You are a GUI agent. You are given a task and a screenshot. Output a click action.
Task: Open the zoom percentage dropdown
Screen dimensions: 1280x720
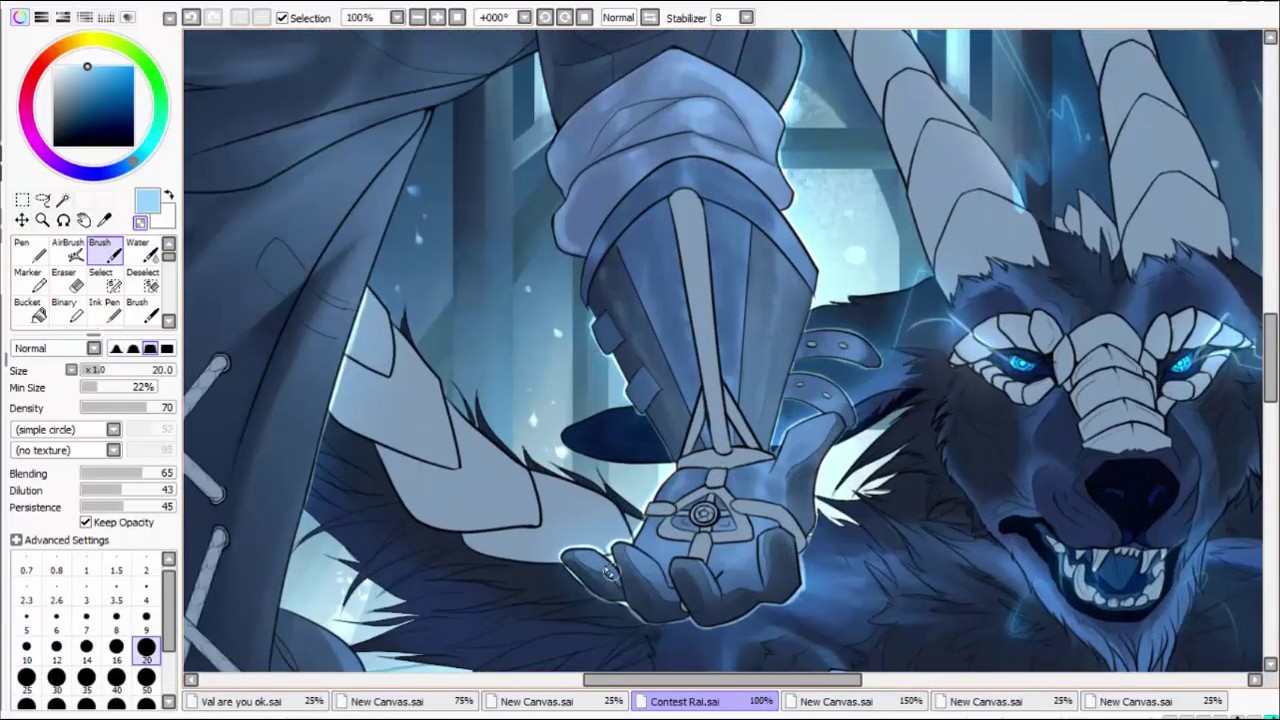397,17
